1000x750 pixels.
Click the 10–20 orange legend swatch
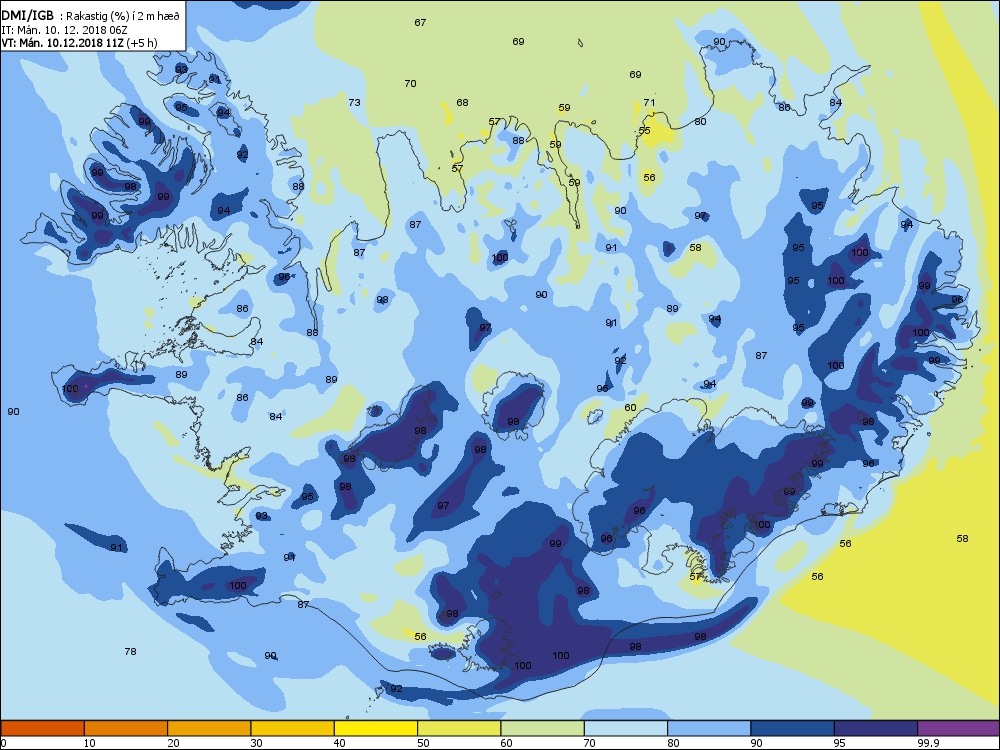126,728
